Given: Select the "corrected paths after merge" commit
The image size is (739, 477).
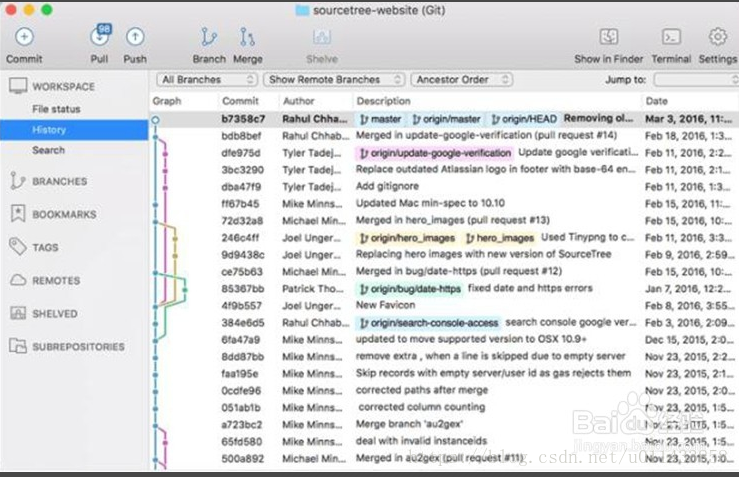Looking at the screenshot, I should [x=422, y=390].
